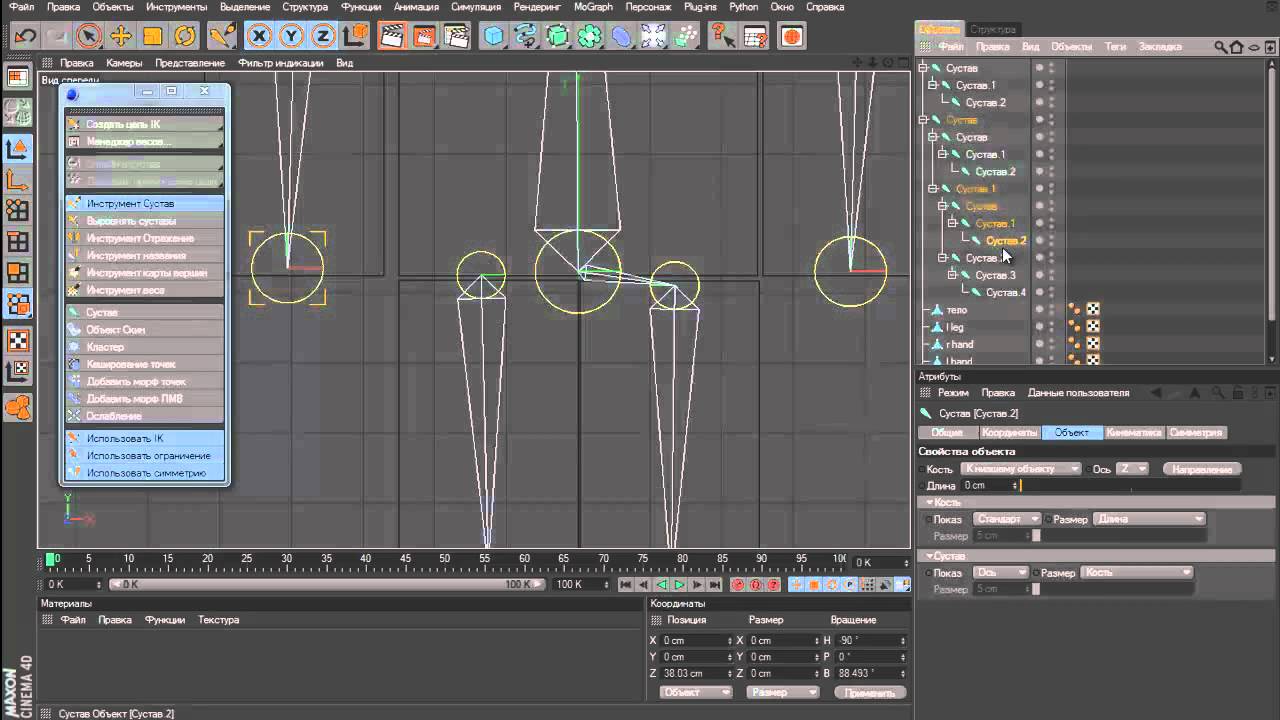Open the spline tools icon
Screen dimensions: 1280x720
pyautogui.click(x=526, y=37)
